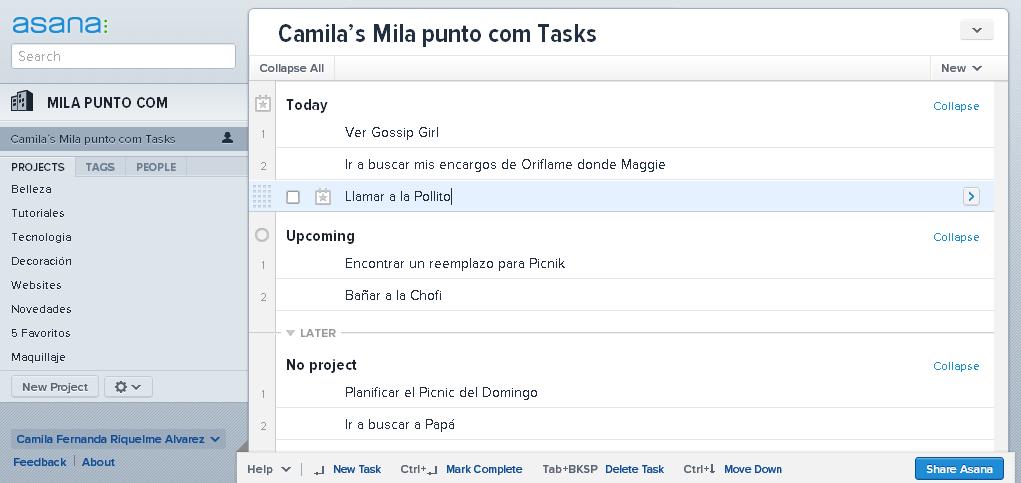Click the star icon on Llamar a la Pollito
The height and width of the screenshot is (483, 1021).
(x=323, y=197)
